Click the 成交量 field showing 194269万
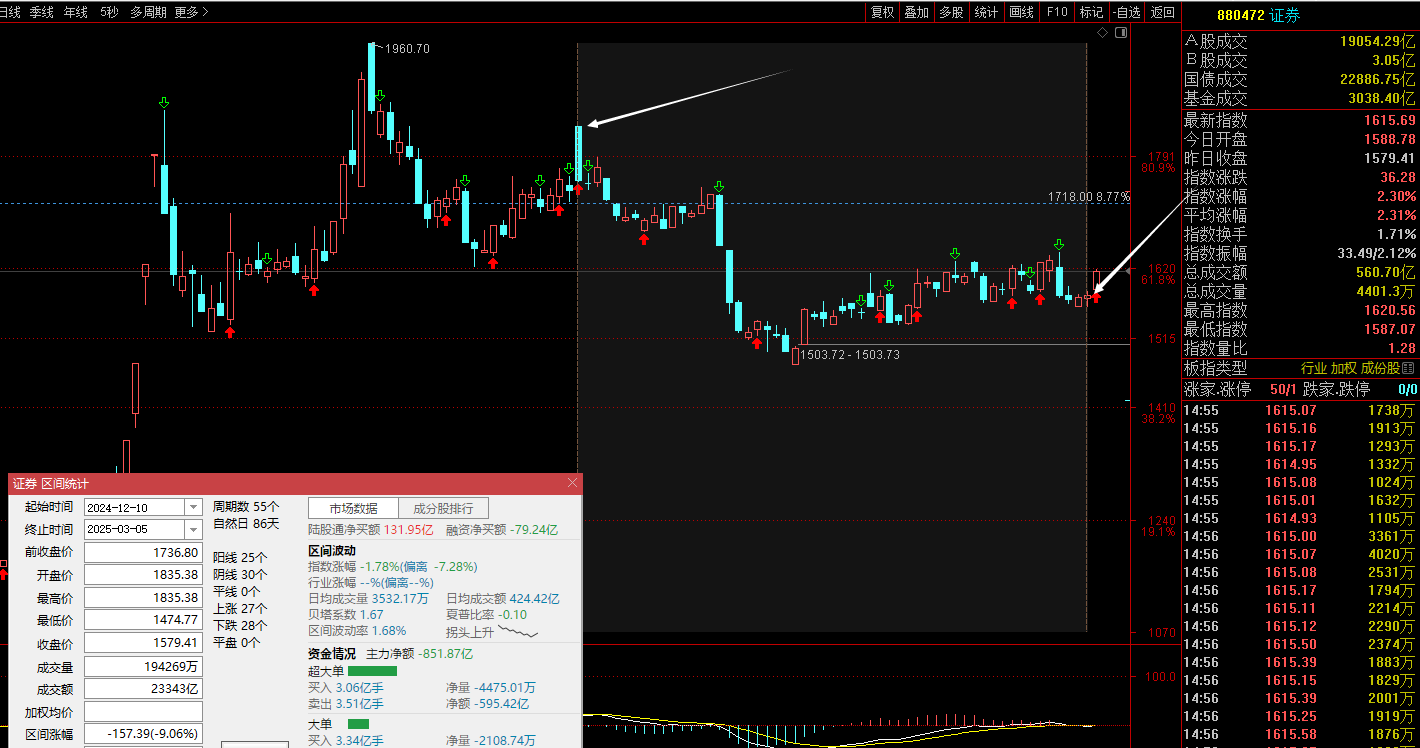The height and width of the screenshot is (748, 1420). click(x=143, y=666)
